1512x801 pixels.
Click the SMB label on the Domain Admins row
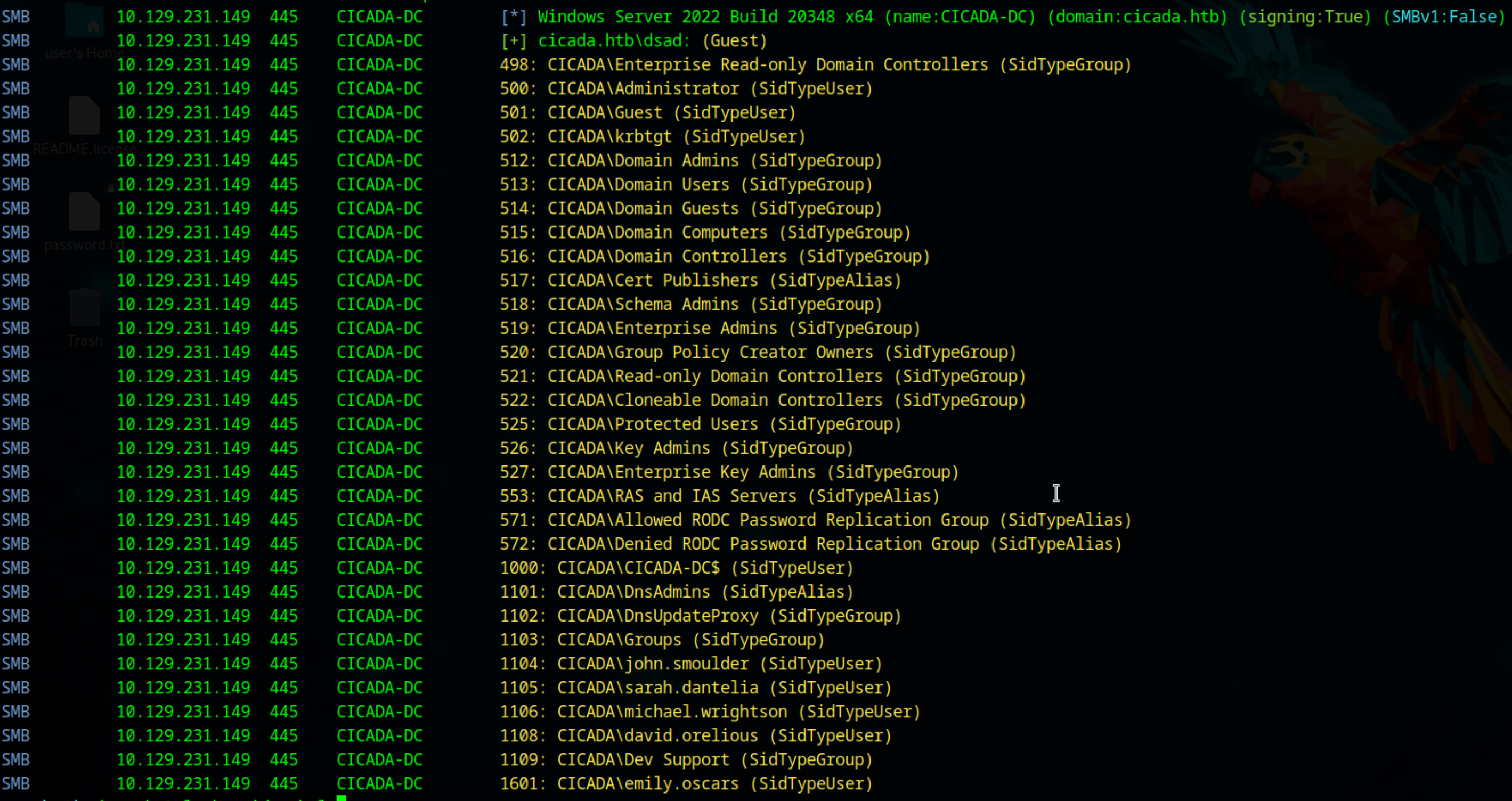tap(15, 160)
